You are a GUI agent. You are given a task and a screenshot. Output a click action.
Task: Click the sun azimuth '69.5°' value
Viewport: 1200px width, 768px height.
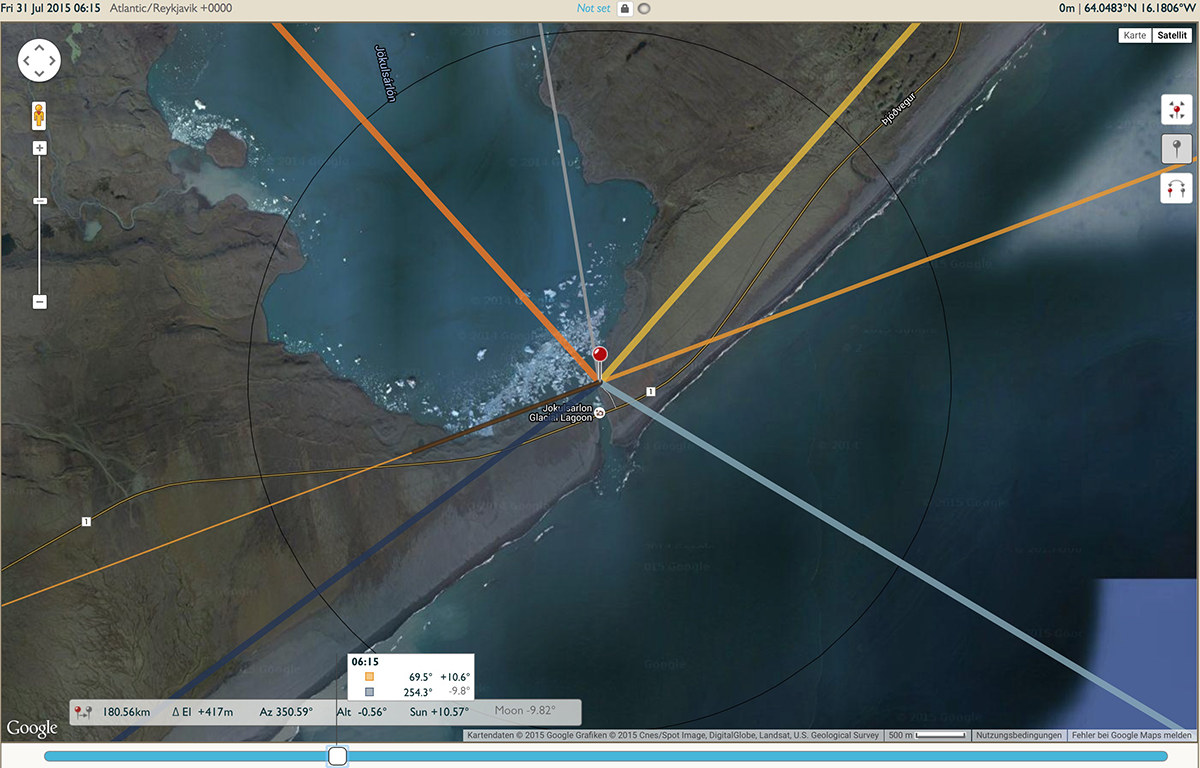click(421, 677)
